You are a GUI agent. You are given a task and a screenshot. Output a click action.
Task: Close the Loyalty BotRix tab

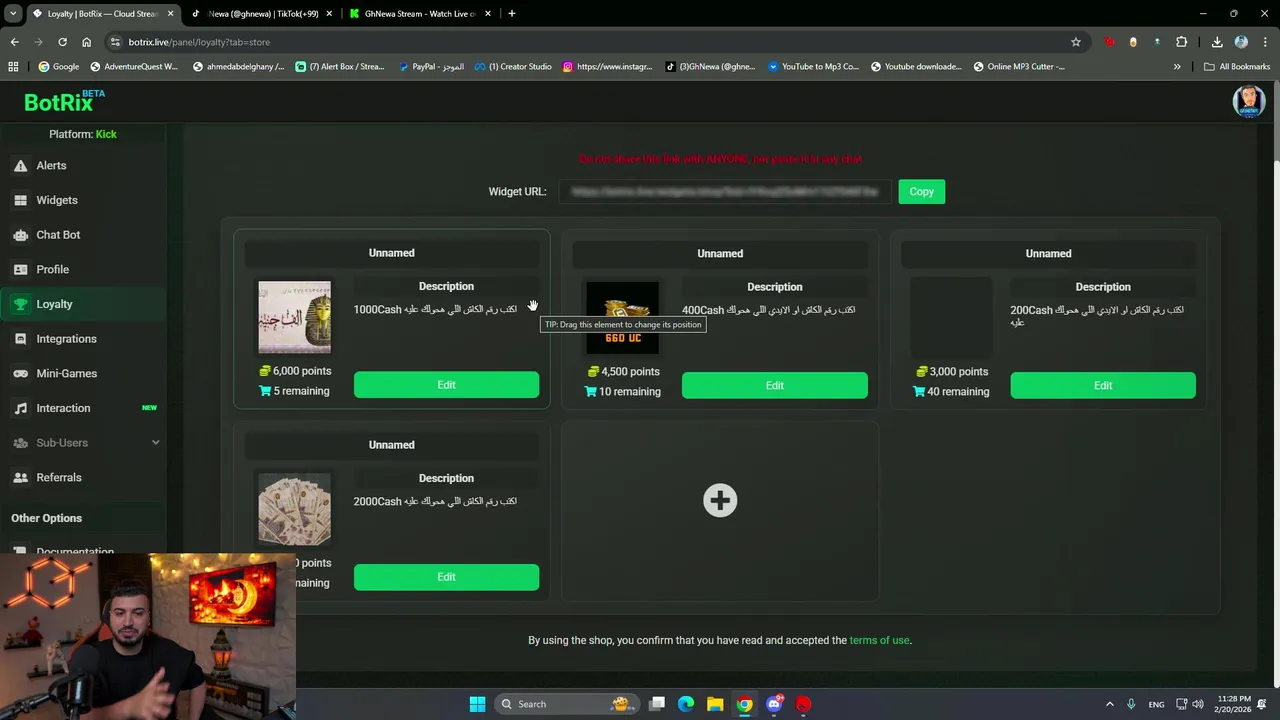click(170, 14)
